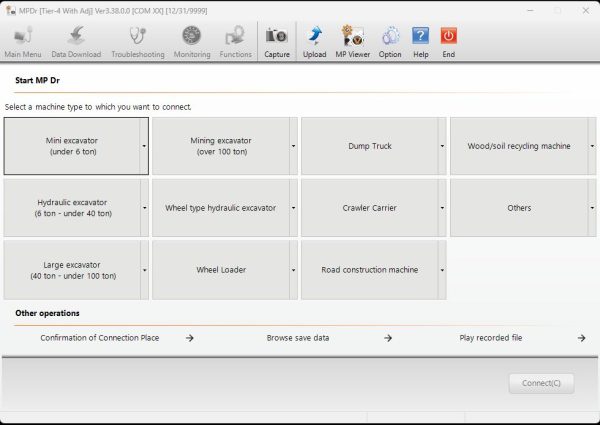Click the Data Download toolbar icon
The image size is (600, 425).
pyautogui.click(x=76, y=41)
